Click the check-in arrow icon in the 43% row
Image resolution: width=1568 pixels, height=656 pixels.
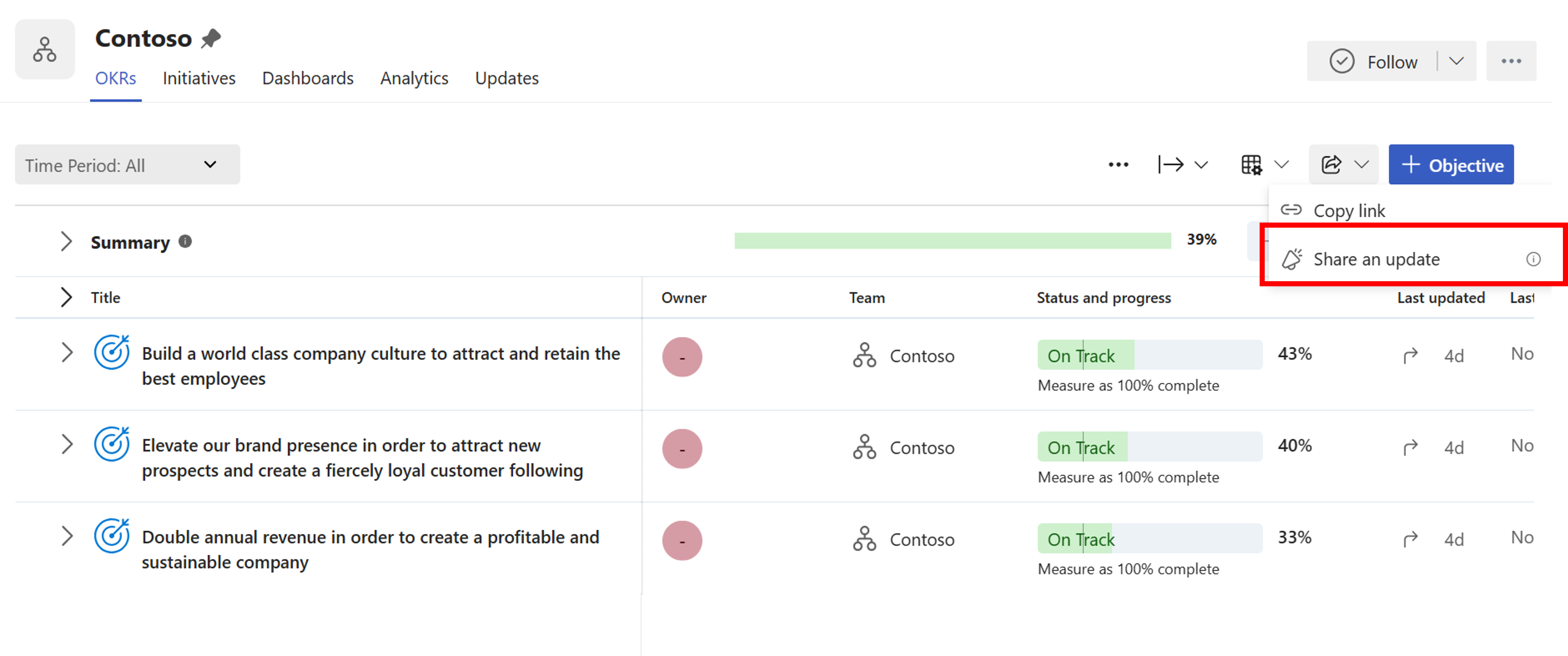pos(1410,356)
